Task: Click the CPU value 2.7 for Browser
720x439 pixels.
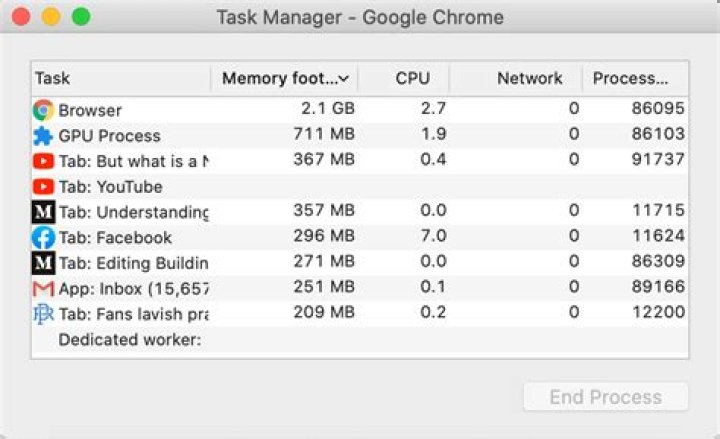Action: point(433,108)
